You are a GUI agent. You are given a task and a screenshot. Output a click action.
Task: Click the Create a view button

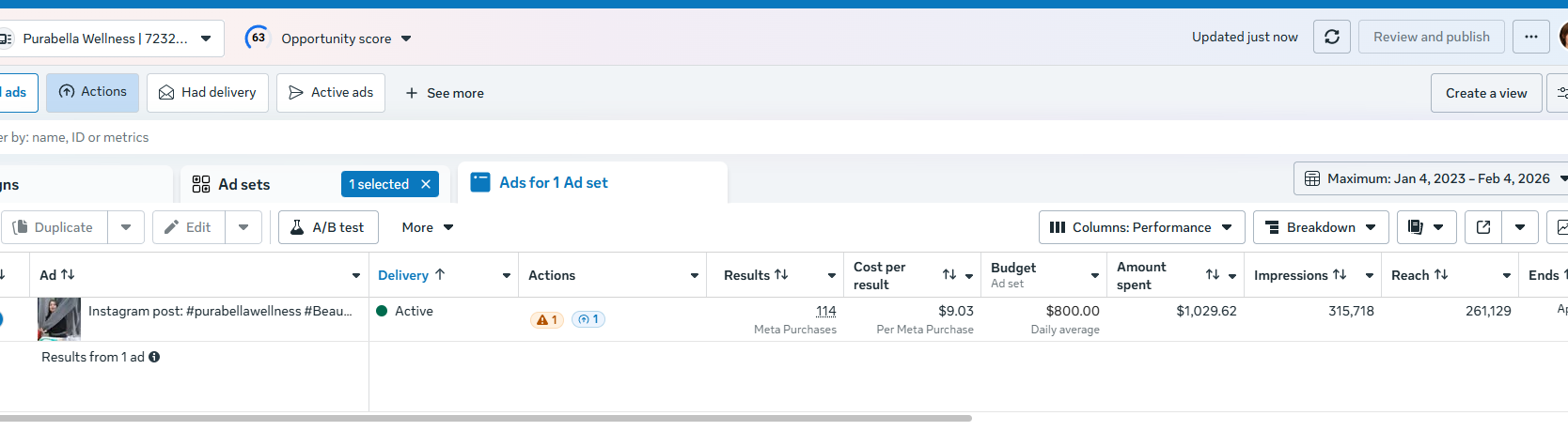tap(1485, 93)
